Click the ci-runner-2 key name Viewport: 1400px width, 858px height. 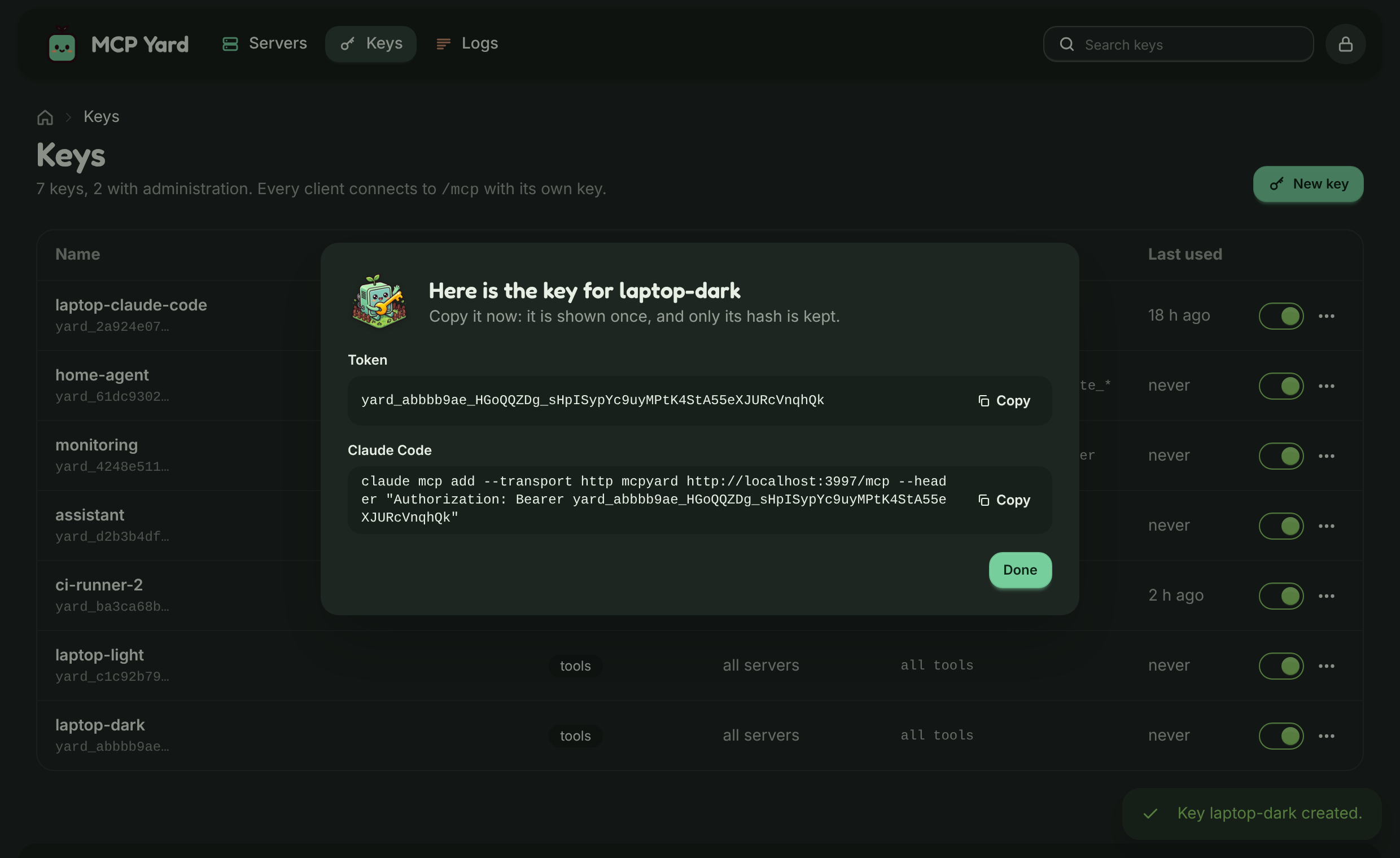[99, 585]
